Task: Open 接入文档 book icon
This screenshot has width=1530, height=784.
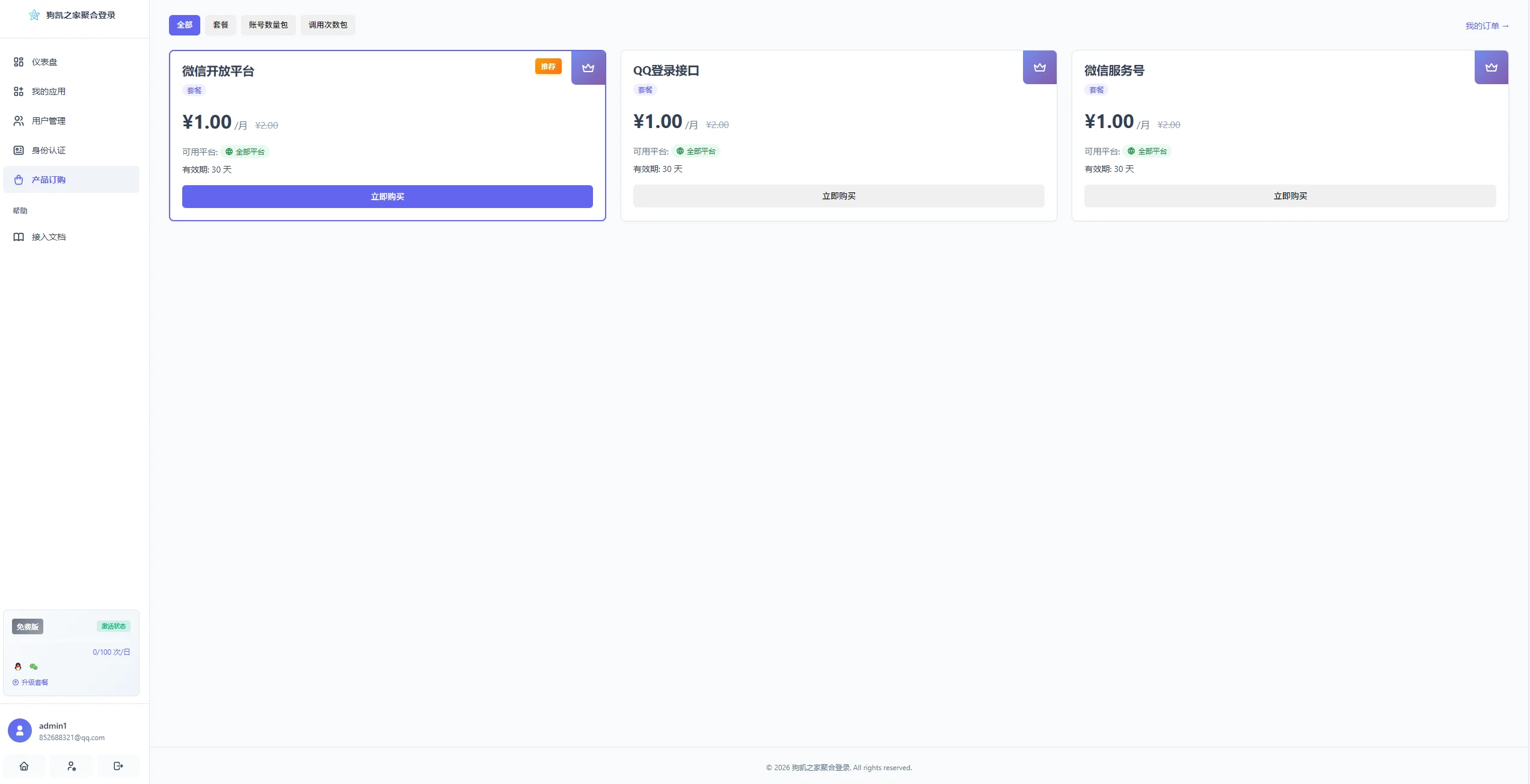Action: click(19, 237)
